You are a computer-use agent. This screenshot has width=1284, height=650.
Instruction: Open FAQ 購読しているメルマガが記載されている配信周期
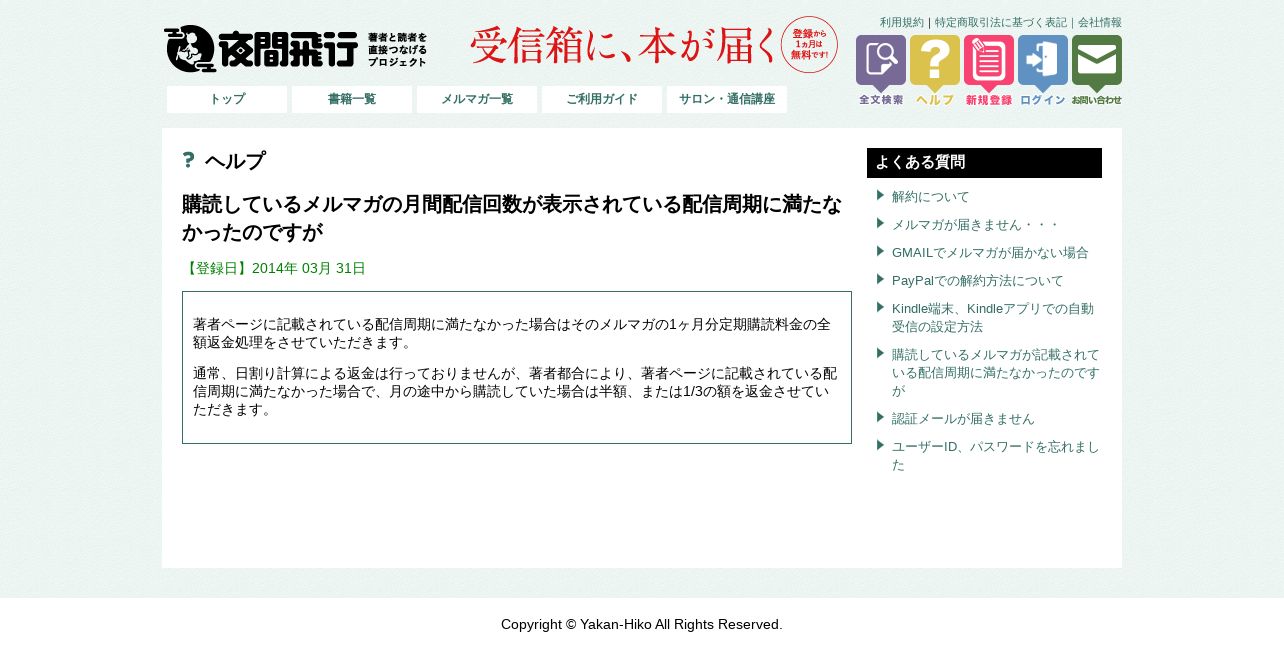(x=996, y=372)
